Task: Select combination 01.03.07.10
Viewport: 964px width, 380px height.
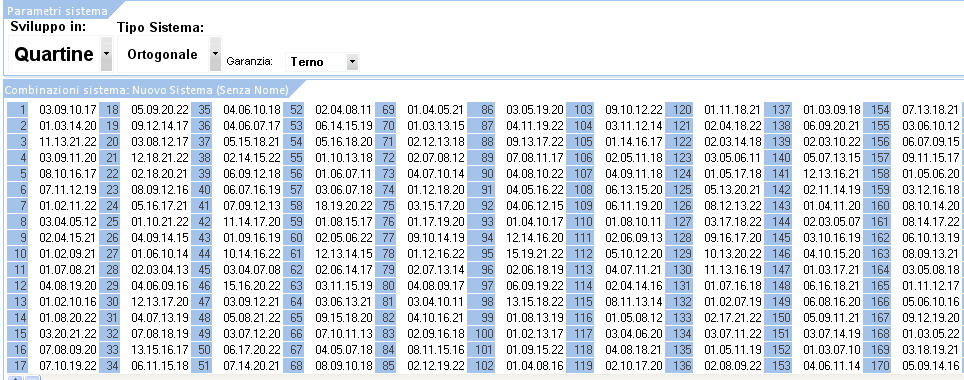Action: 832,350
